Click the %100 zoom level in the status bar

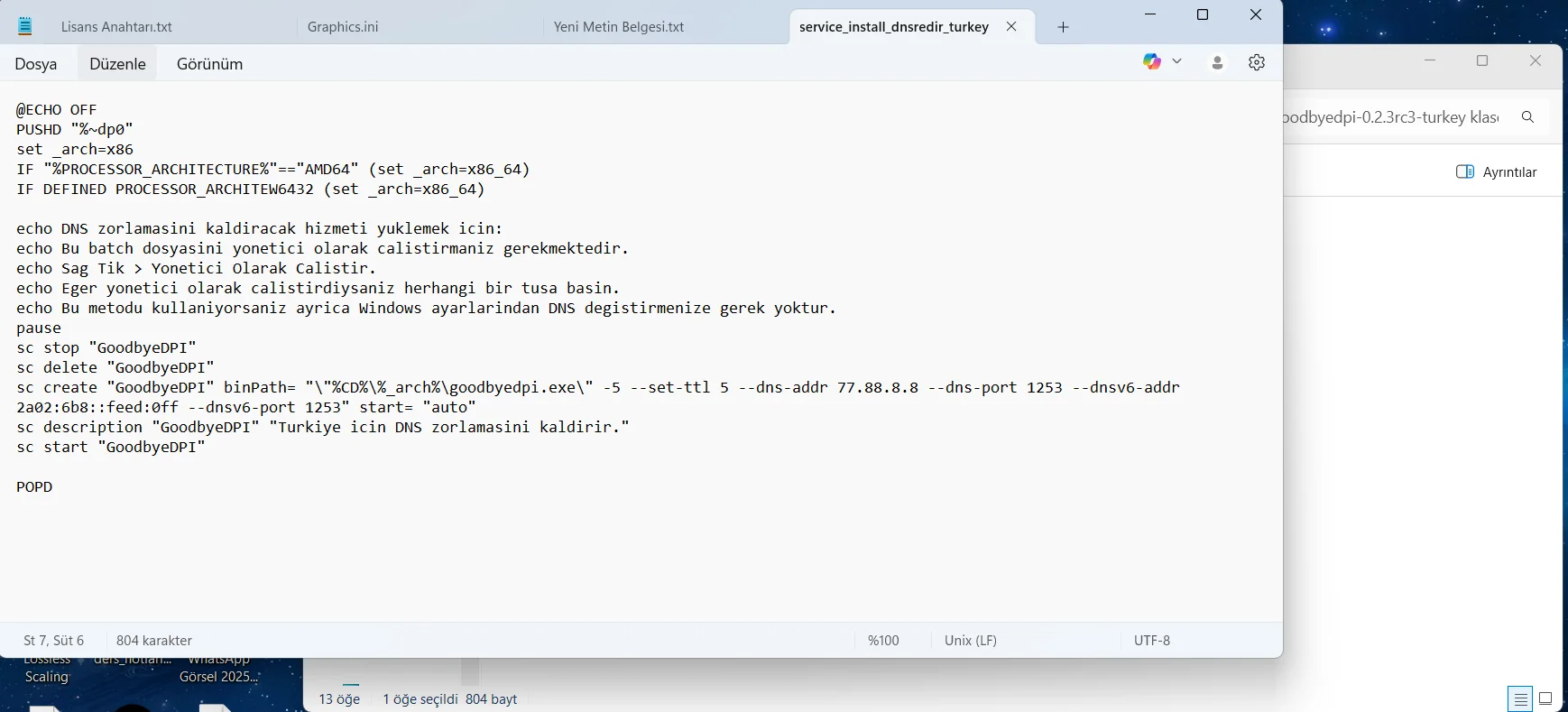tap(883, 641)
